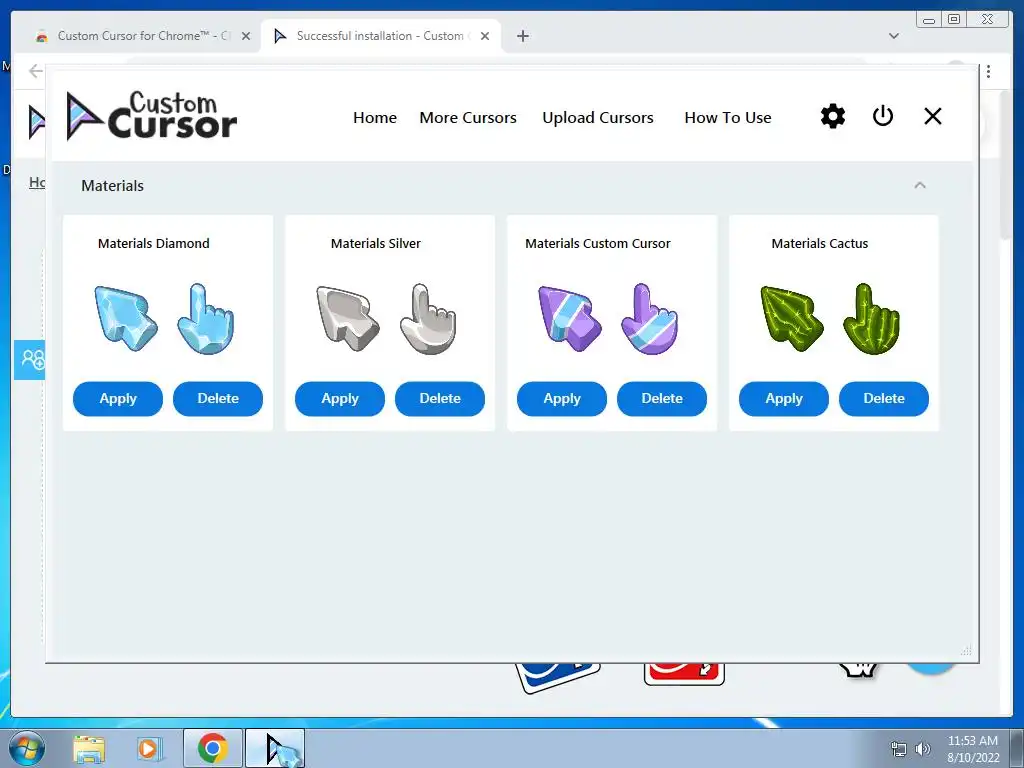Open the Custom Cursor taskbar item
Viewport: 1024px width, 768px height.
click(x=275, y=748)
